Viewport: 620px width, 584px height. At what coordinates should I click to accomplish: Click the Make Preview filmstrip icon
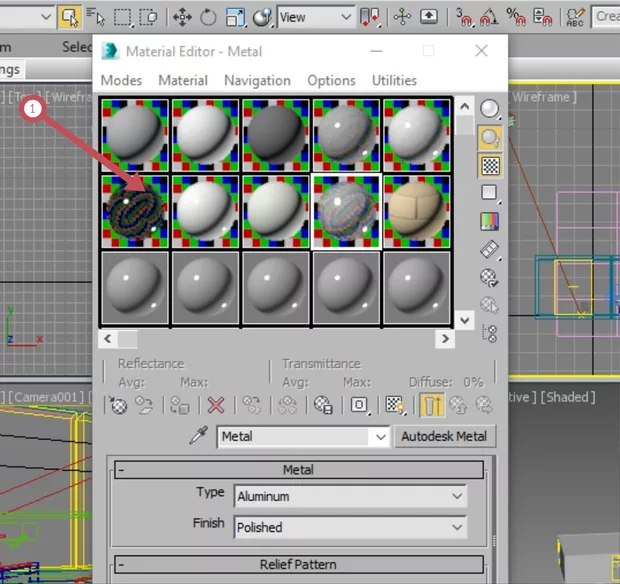[x=489, y=249]
